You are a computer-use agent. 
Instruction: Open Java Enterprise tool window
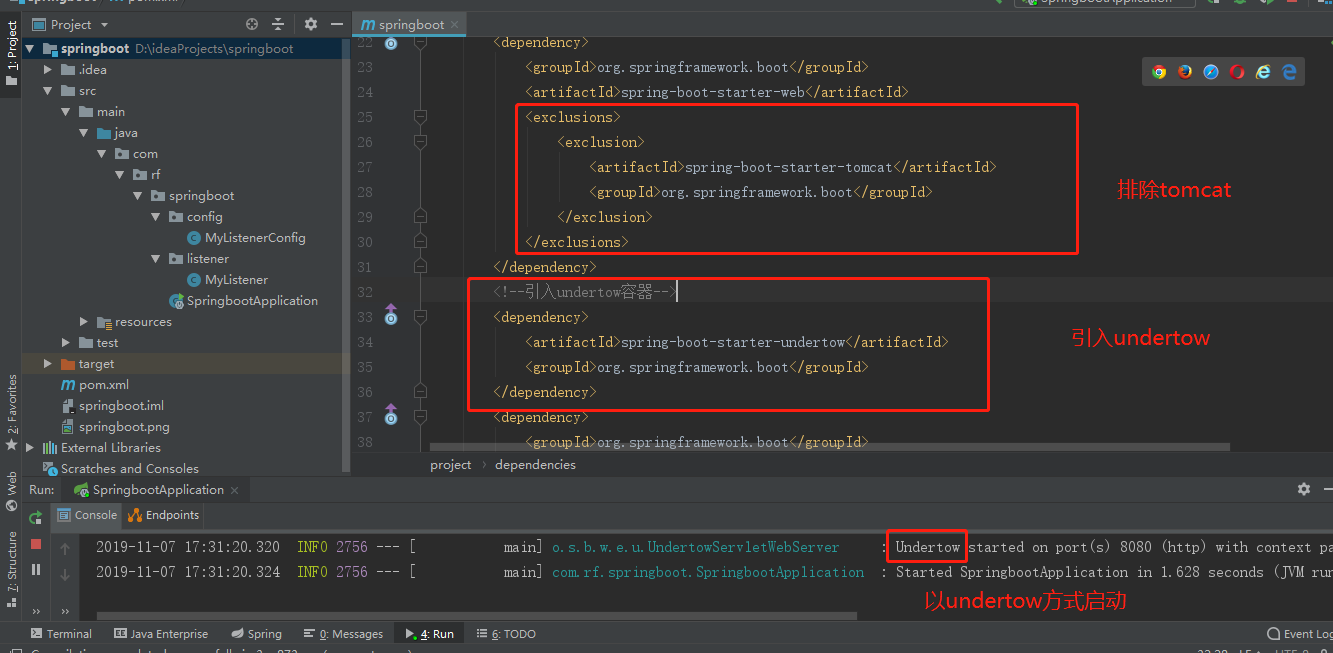pyautogui.click(x=161, y=634)
